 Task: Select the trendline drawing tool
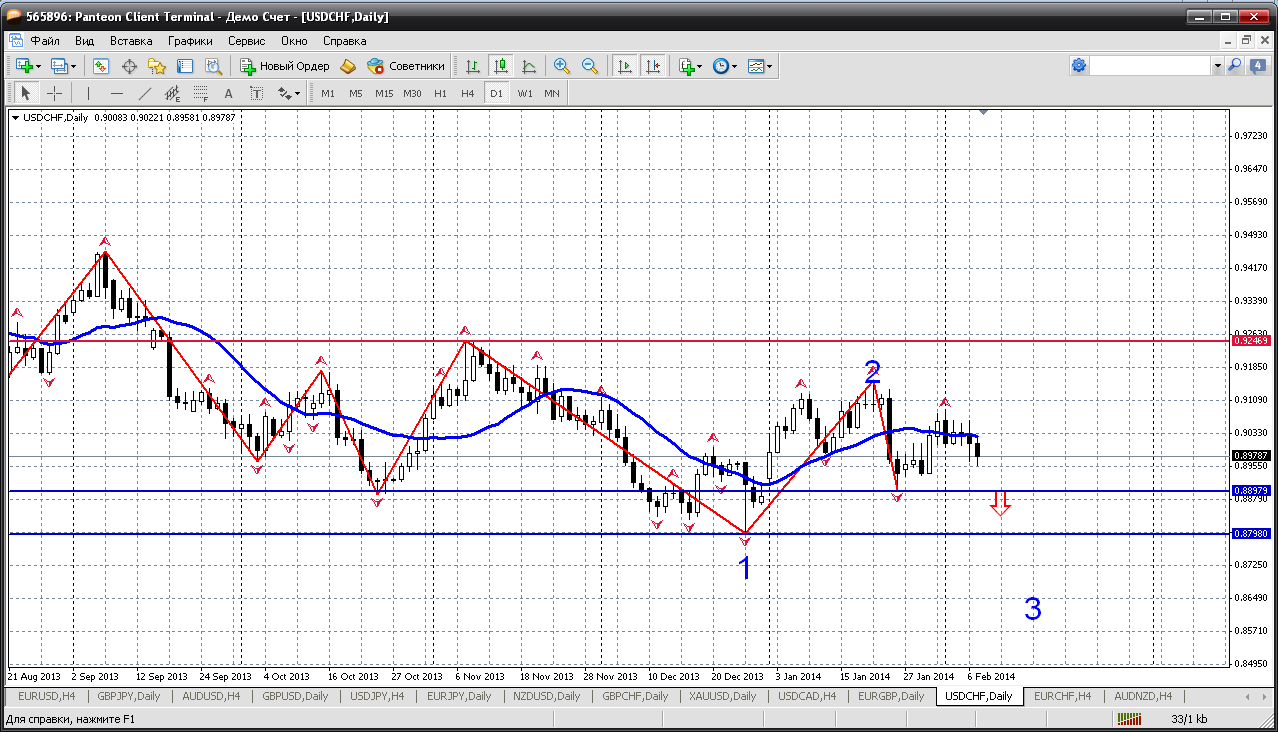click(x=144, y=93)
